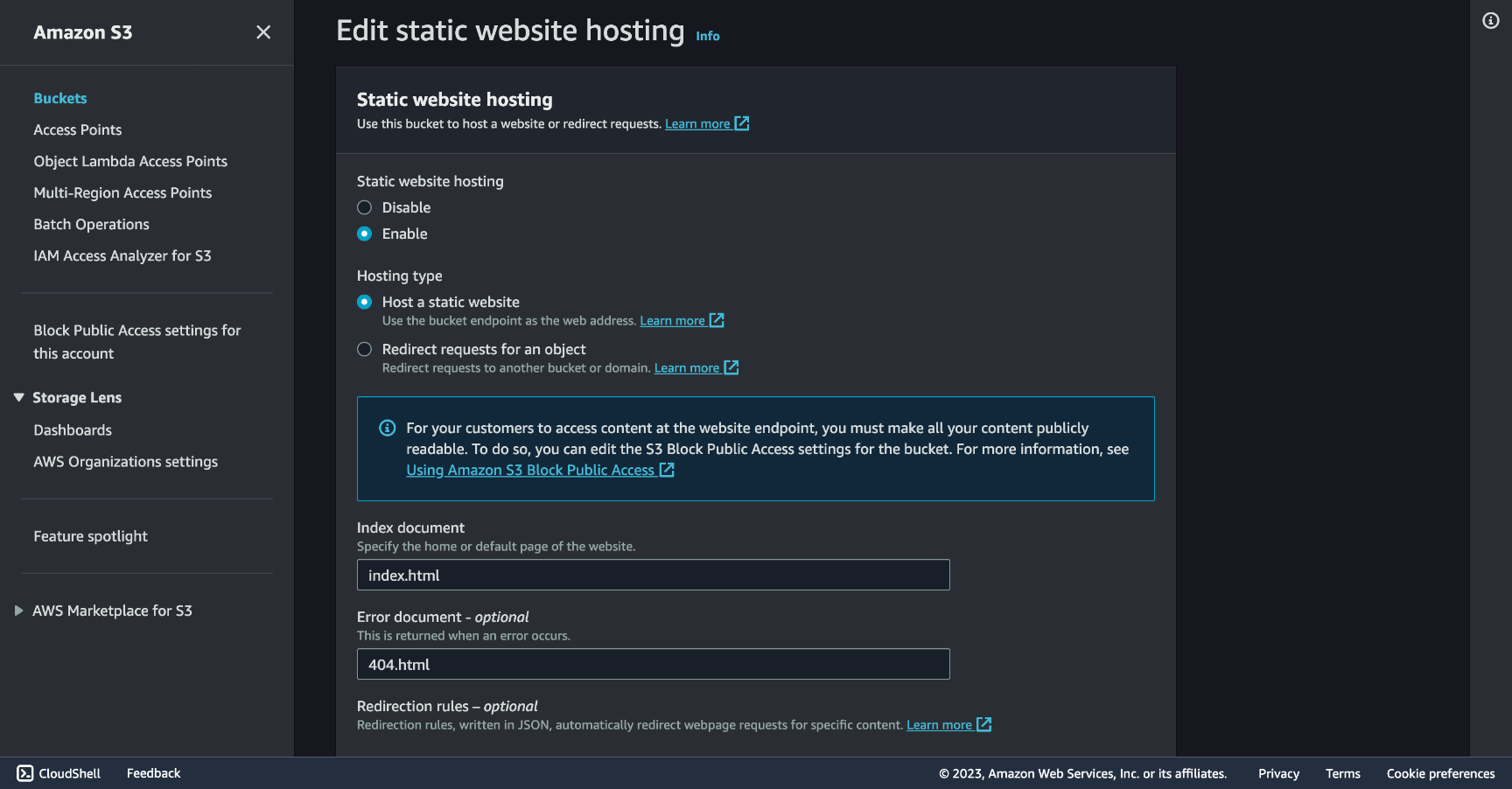This screenshot has height=789, width=1512.
Task: Open Learn more about redirecting requests
Action: 687,367
